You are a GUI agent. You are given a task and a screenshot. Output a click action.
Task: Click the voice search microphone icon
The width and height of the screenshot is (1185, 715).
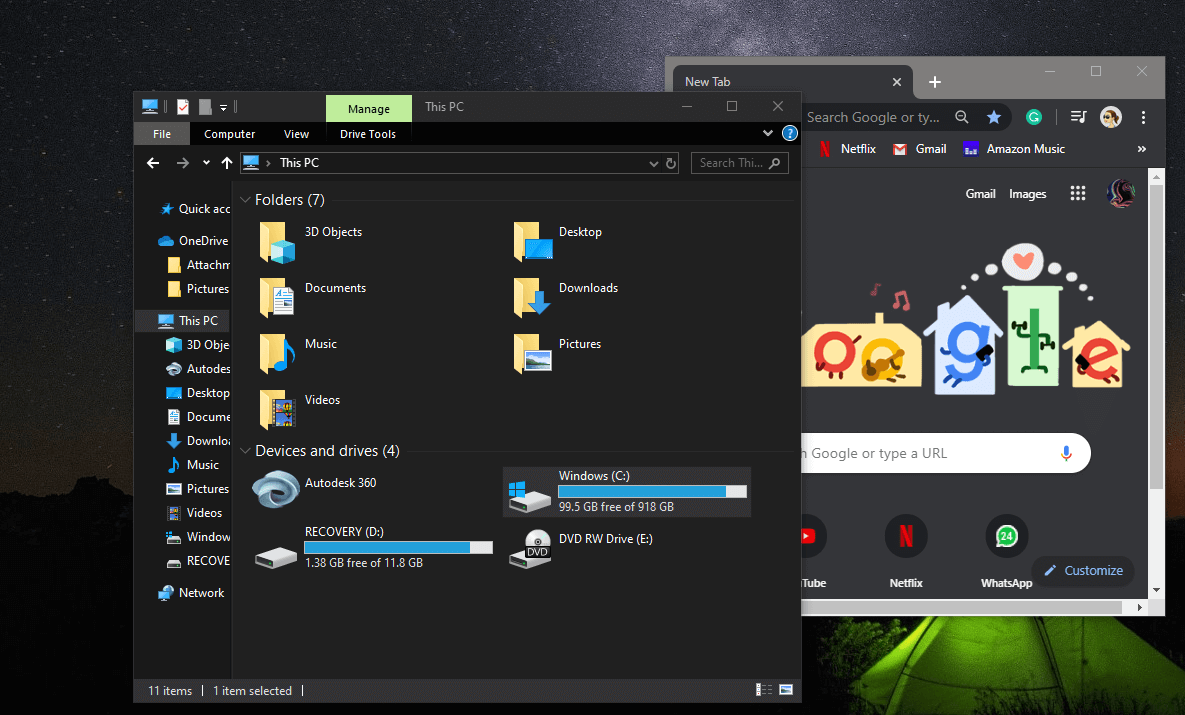(1066, 453)
